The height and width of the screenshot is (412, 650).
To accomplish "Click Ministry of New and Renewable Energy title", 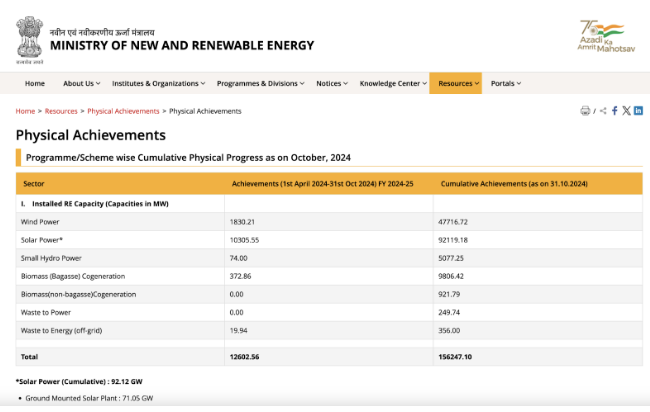I will (x=182, y=45).
